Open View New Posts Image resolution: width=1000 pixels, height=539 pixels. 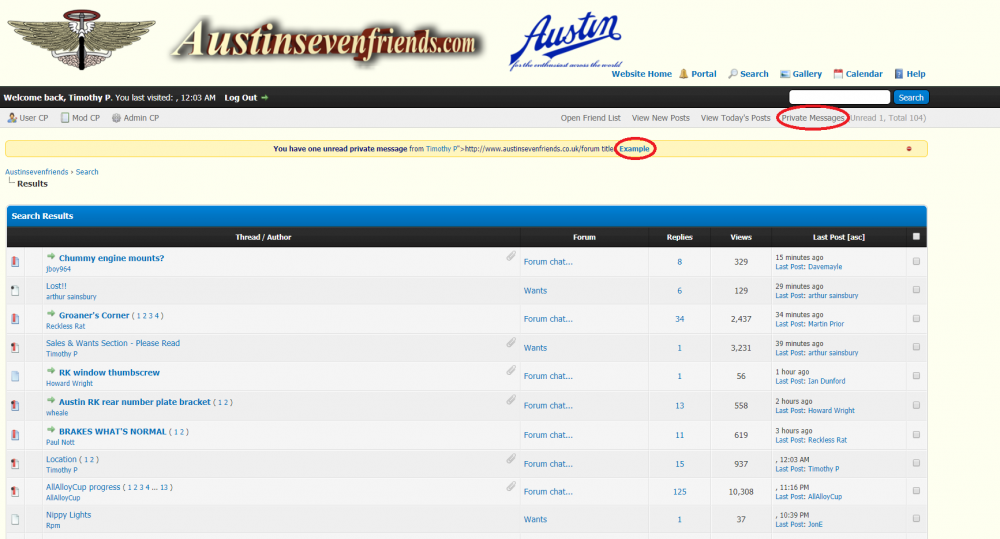point(661,118)
